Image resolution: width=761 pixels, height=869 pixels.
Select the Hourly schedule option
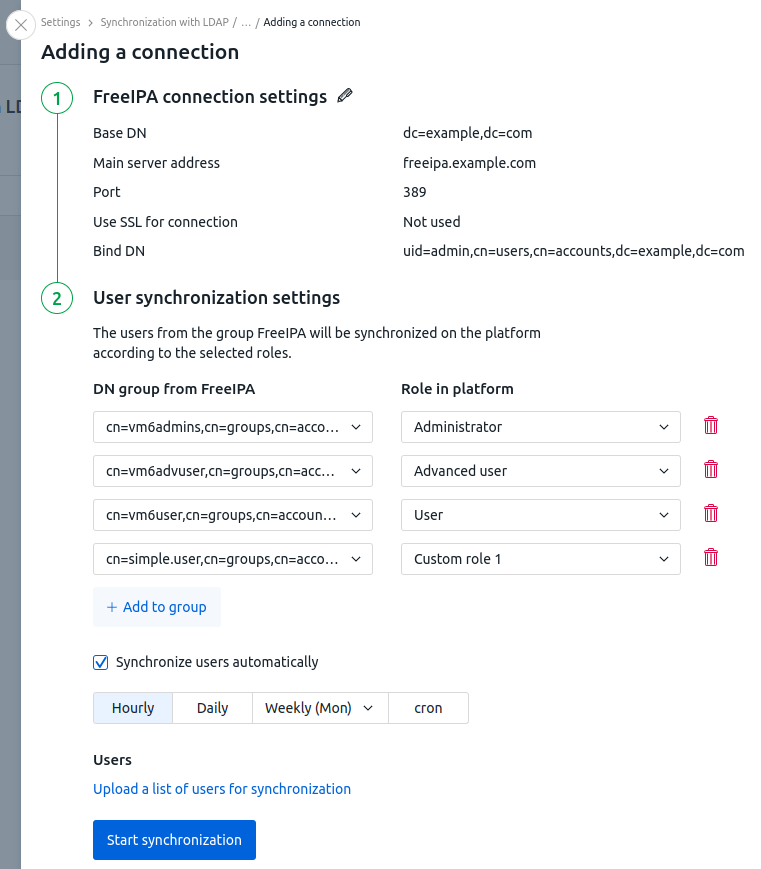pos(133,708)
